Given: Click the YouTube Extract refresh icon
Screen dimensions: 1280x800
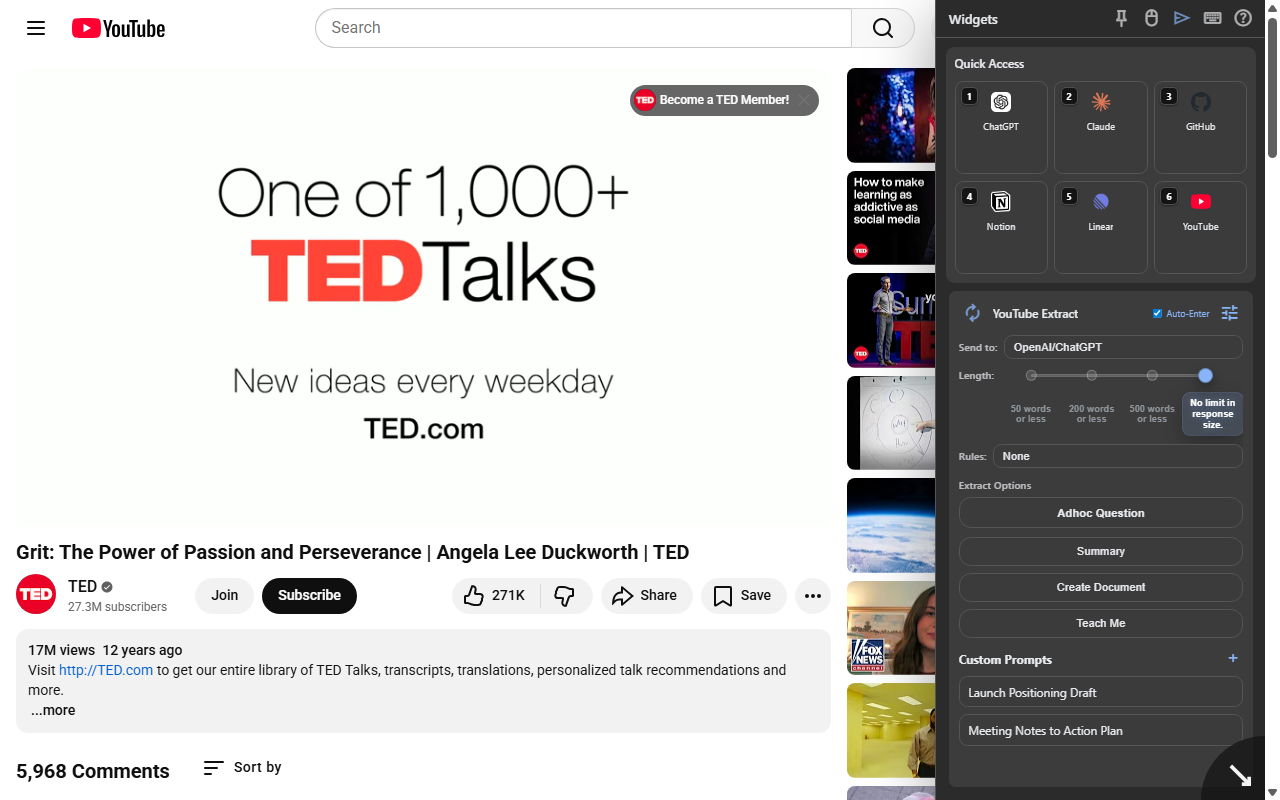Looking at the screenshot, I should pyautogui.click(x=971, y=313).
